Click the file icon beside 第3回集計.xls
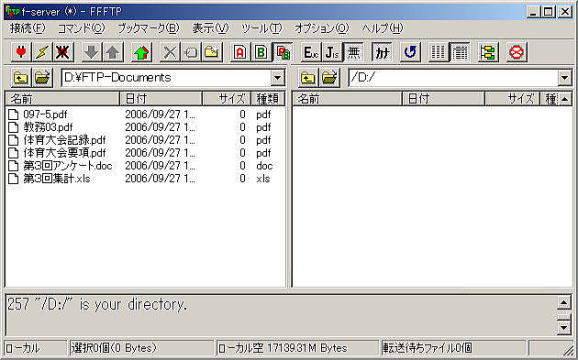Viewport: 578px width, 360px height. pyautogui.click(x=14, y=178)
